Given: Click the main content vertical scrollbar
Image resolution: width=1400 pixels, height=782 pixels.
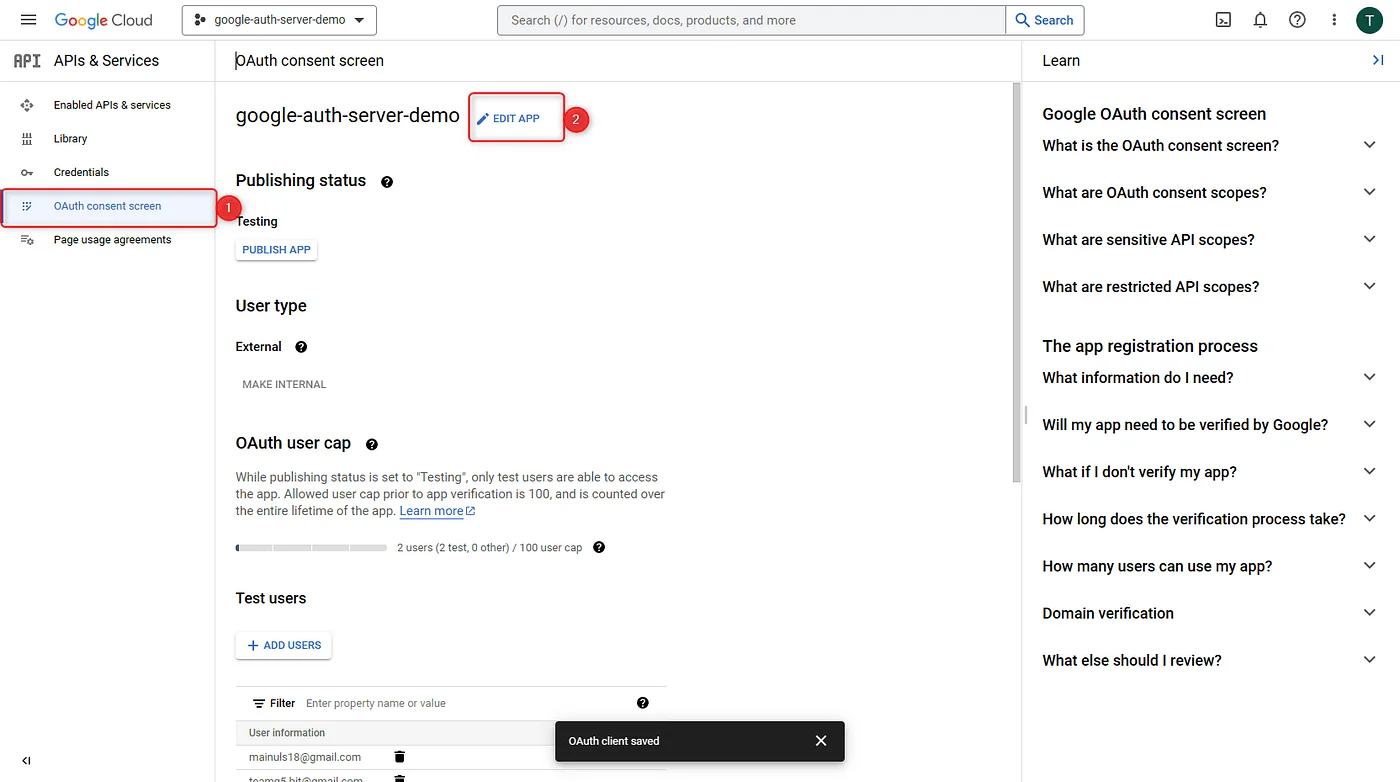Looking at the screenshot, I should (x=1016, y=283).
